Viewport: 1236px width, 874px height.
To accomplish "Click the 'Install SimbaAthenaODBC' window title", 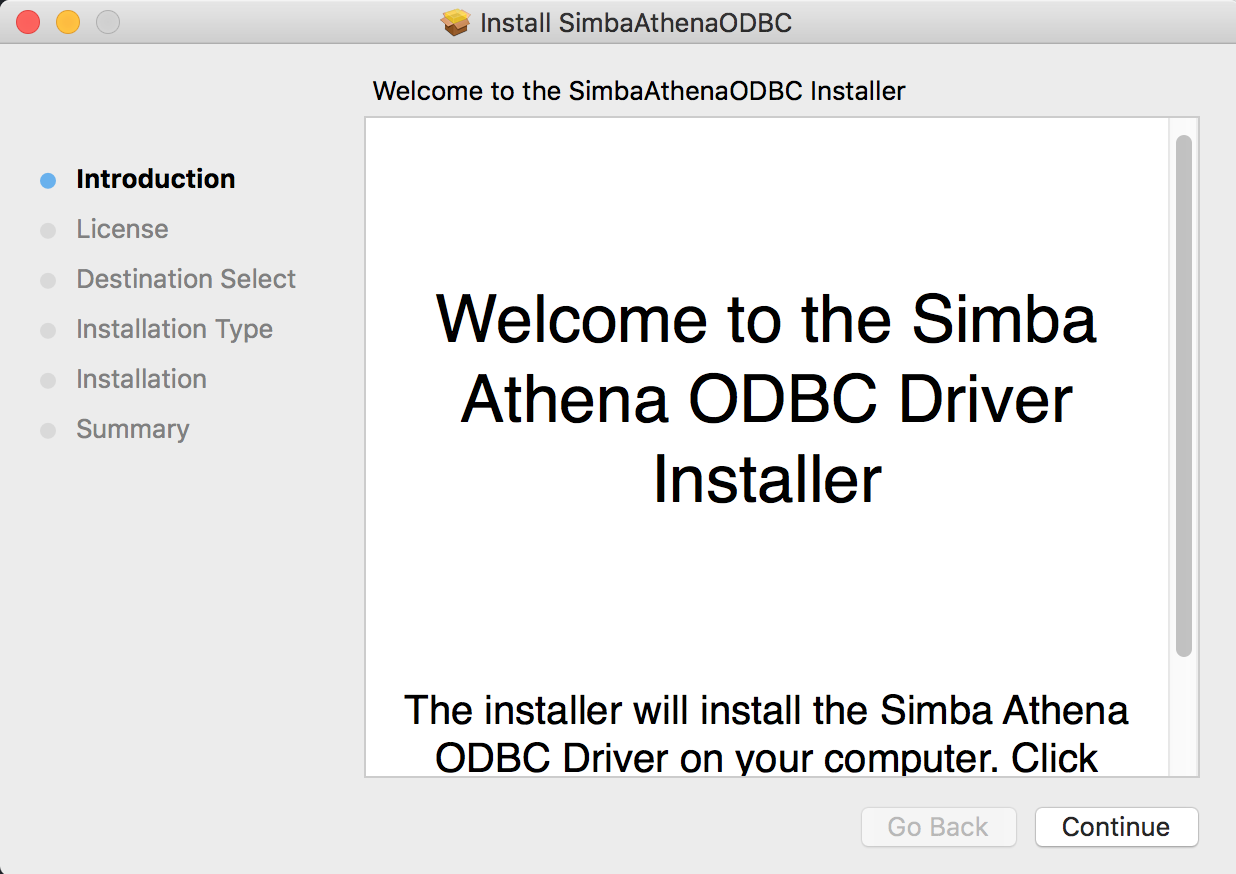I will tap(636, 22).
